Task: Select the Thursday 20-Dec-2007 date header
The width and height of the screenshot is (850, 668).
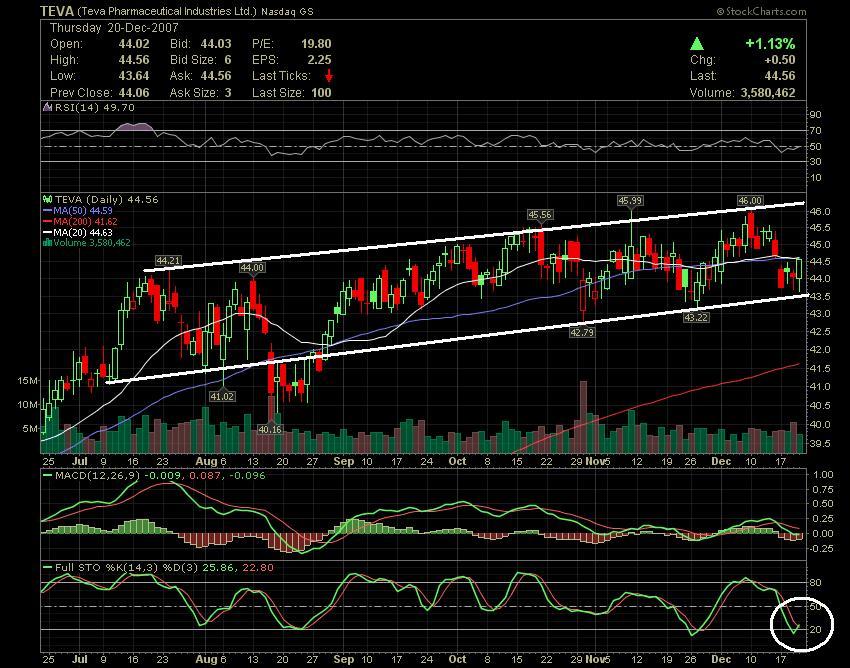Action: click(114, 28)
